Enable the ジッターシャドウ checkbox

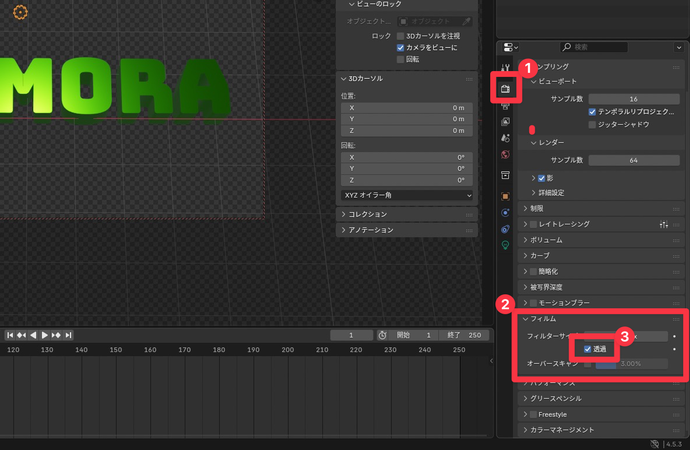[593, 125]
